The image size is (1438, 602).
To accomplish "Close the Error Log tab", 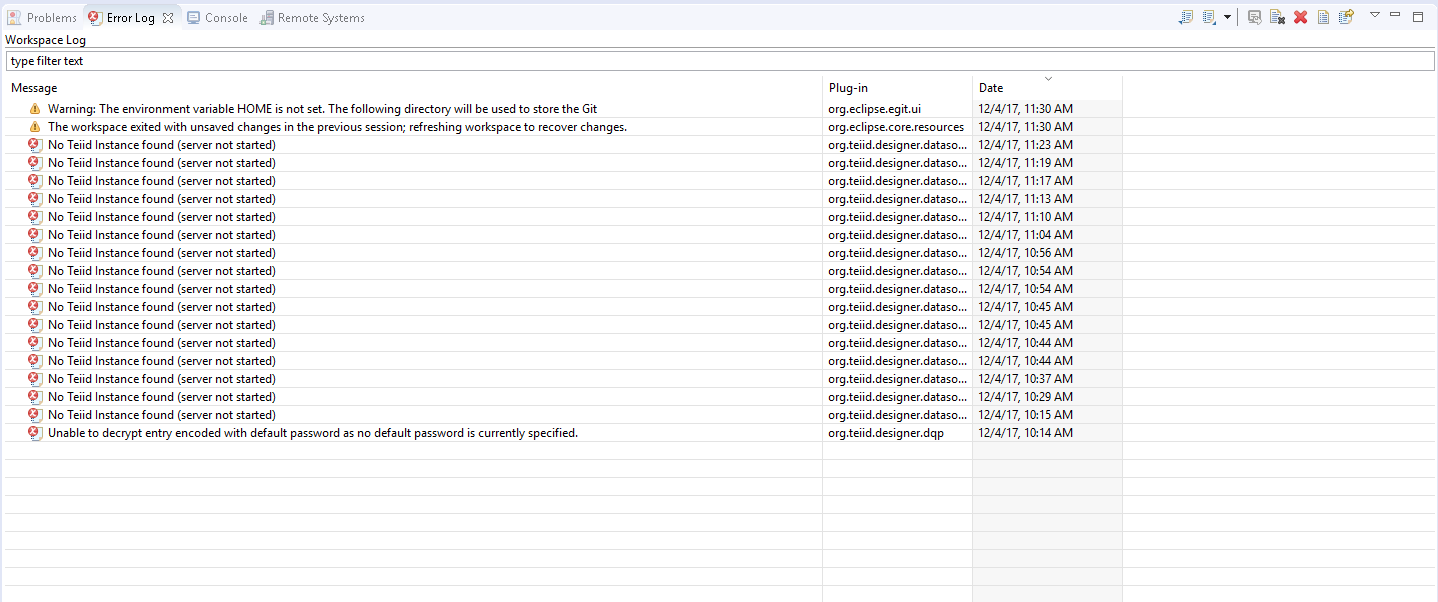I will [x=168, y=18].
